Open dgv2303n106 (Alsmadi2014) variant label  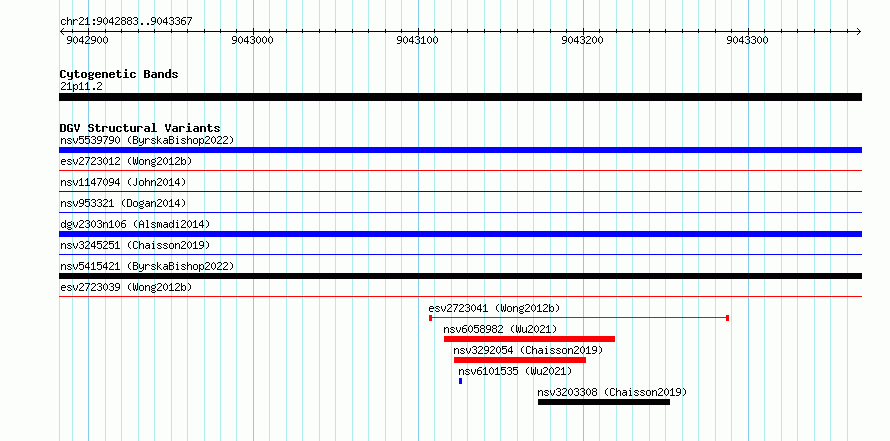135,224
